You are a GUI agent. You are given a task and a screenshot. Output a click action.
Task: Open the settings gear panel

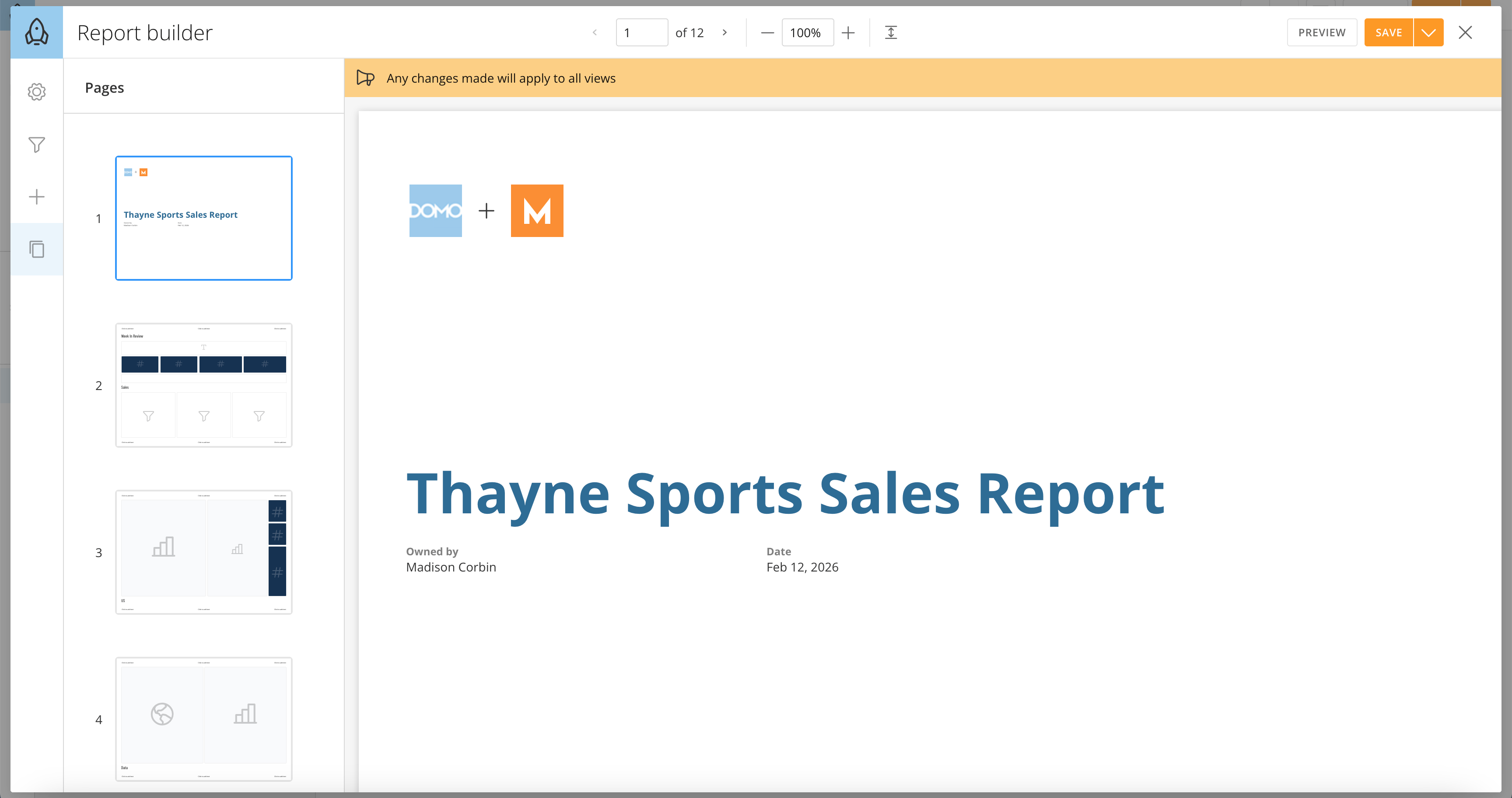pyautogui.click(x=36, y=91)
